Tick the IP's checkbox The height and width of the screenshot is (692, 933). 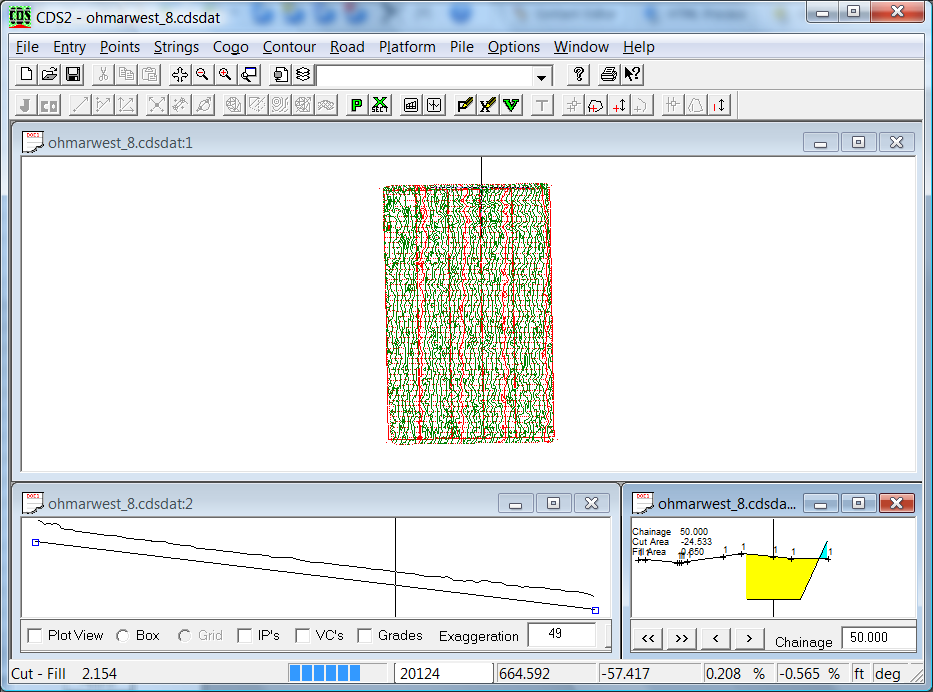pos(245,636)
